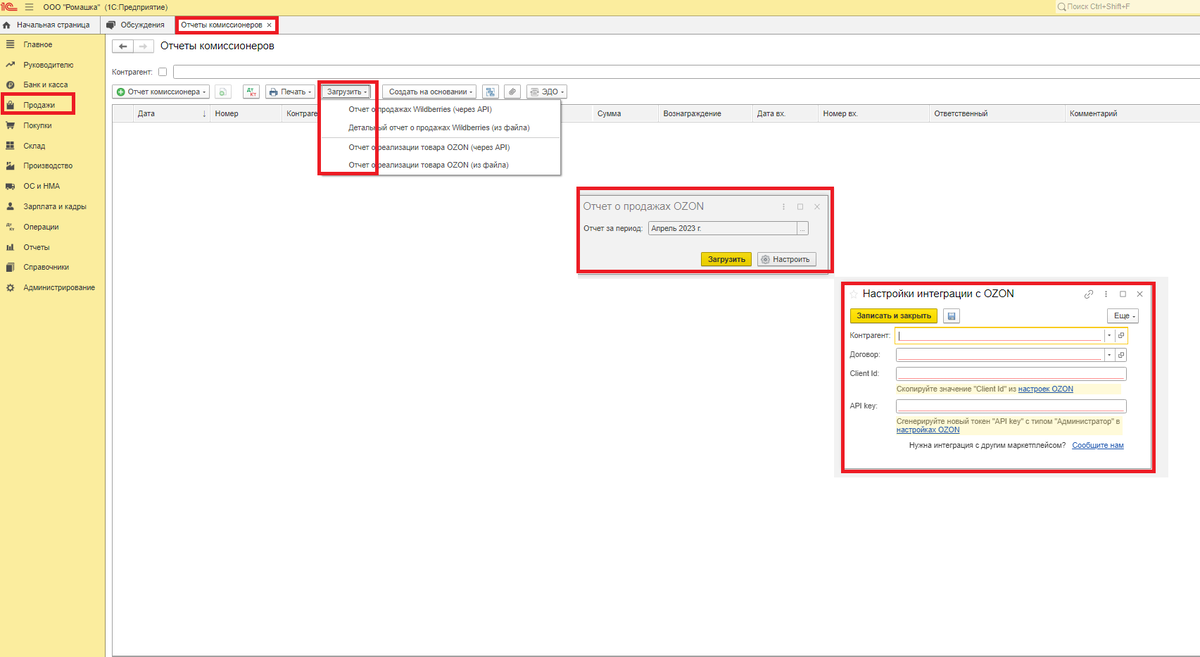Viewport: 1200px width, 657px height.
Task: Choose Отчет о реализации OZON (из файла)
Action: [x=428, y=165]
